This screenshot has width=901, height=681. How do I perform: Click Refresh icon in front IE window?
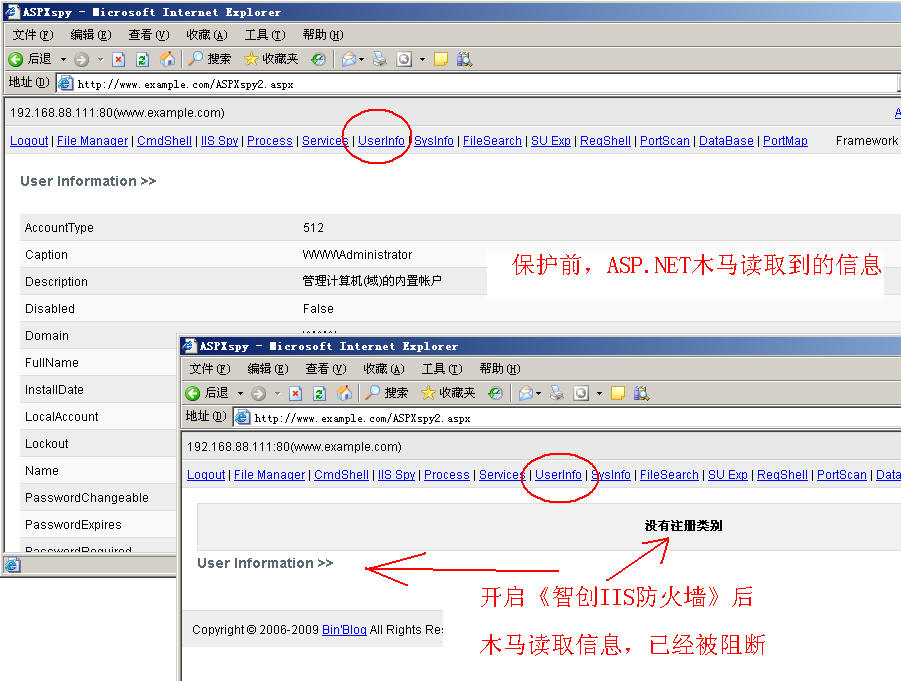click(319, 393)
